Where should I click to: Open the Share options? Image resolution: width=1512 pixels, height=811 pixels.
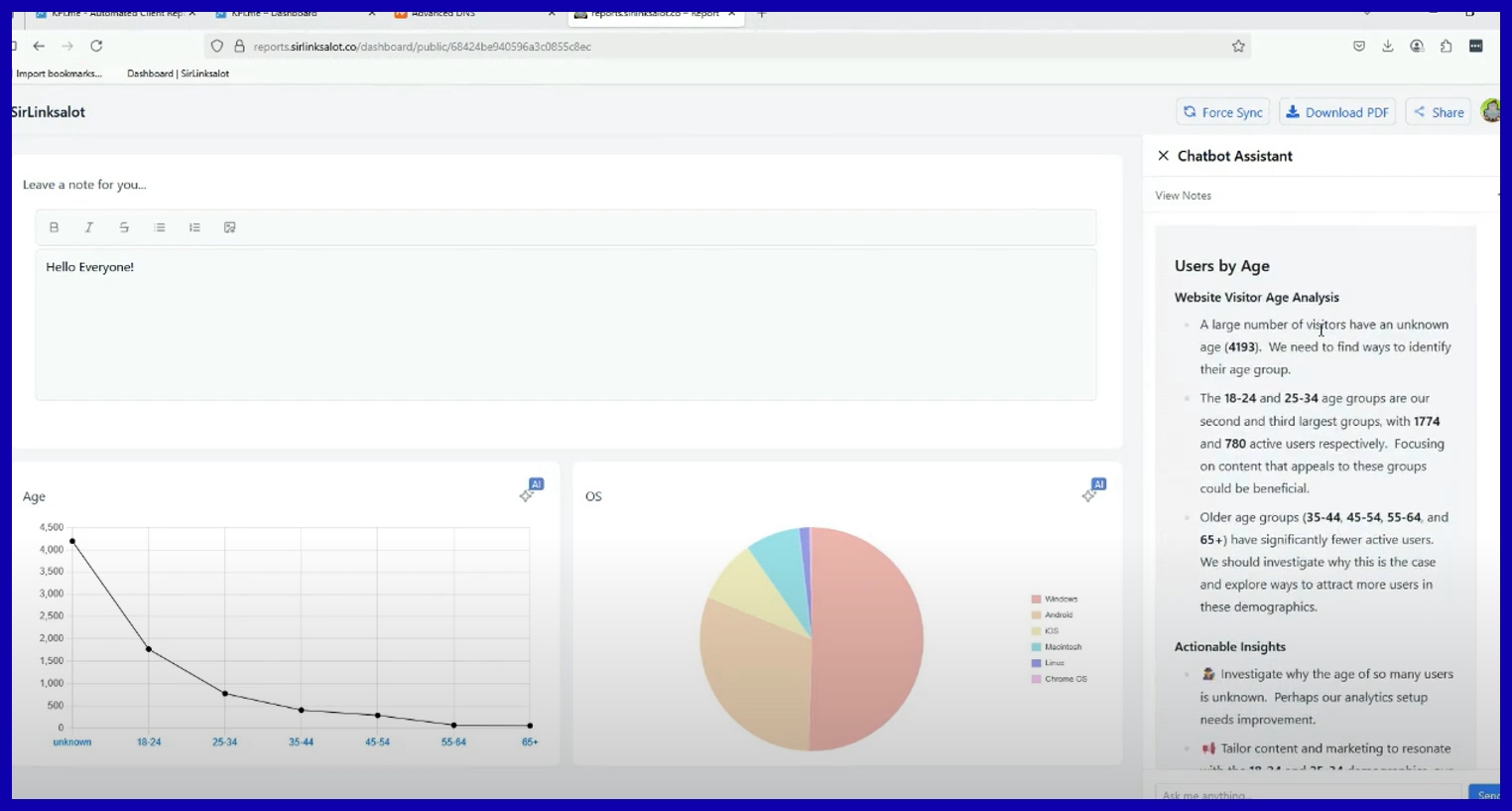1439,112
